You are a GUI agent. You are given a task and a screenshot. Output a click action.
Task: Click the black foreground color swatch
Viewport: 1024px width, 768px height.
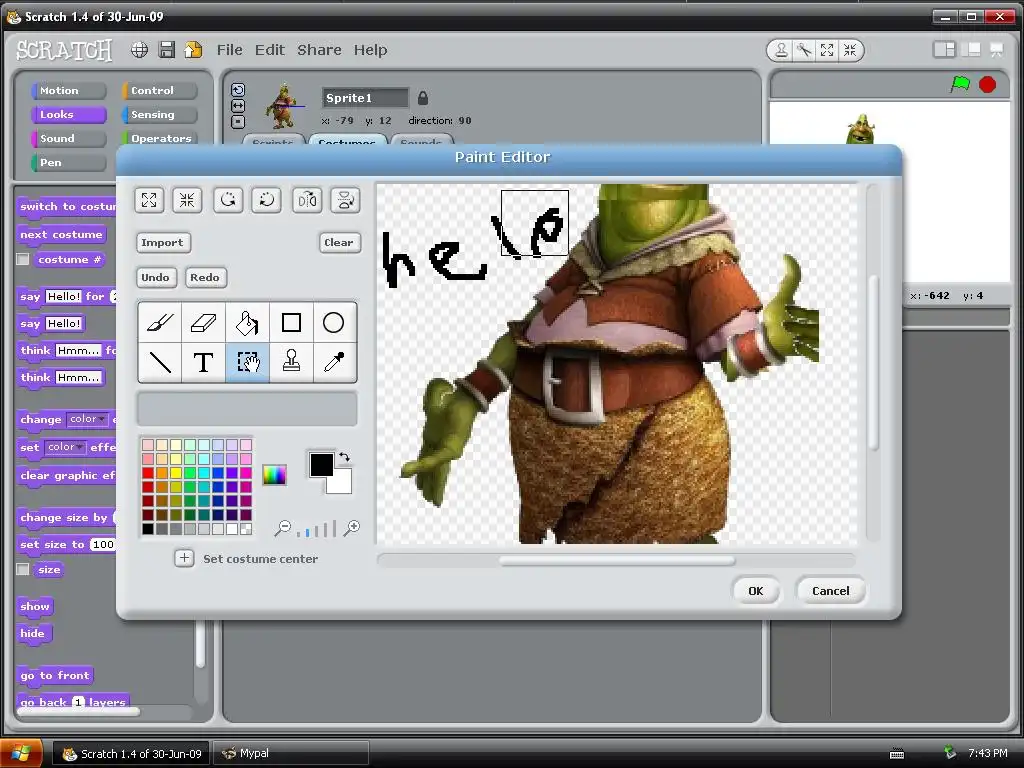[x=319, y=463]
